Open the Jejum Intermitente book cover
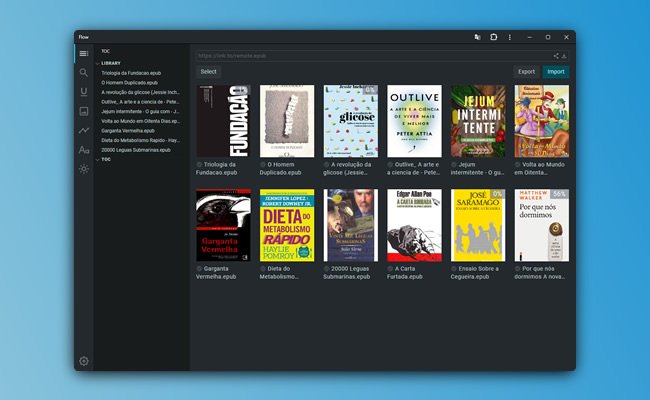 [478, 121]
